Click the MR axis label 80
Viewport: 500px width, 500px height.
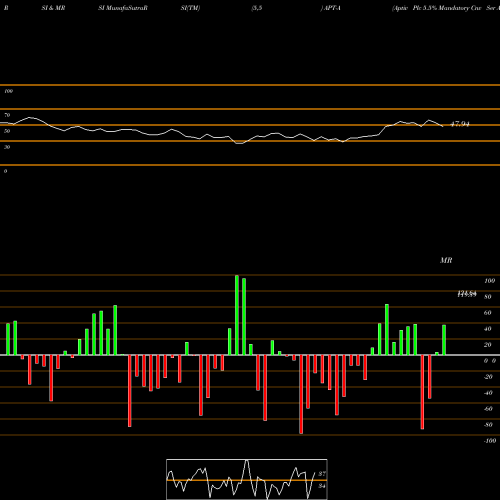point(488,297)
